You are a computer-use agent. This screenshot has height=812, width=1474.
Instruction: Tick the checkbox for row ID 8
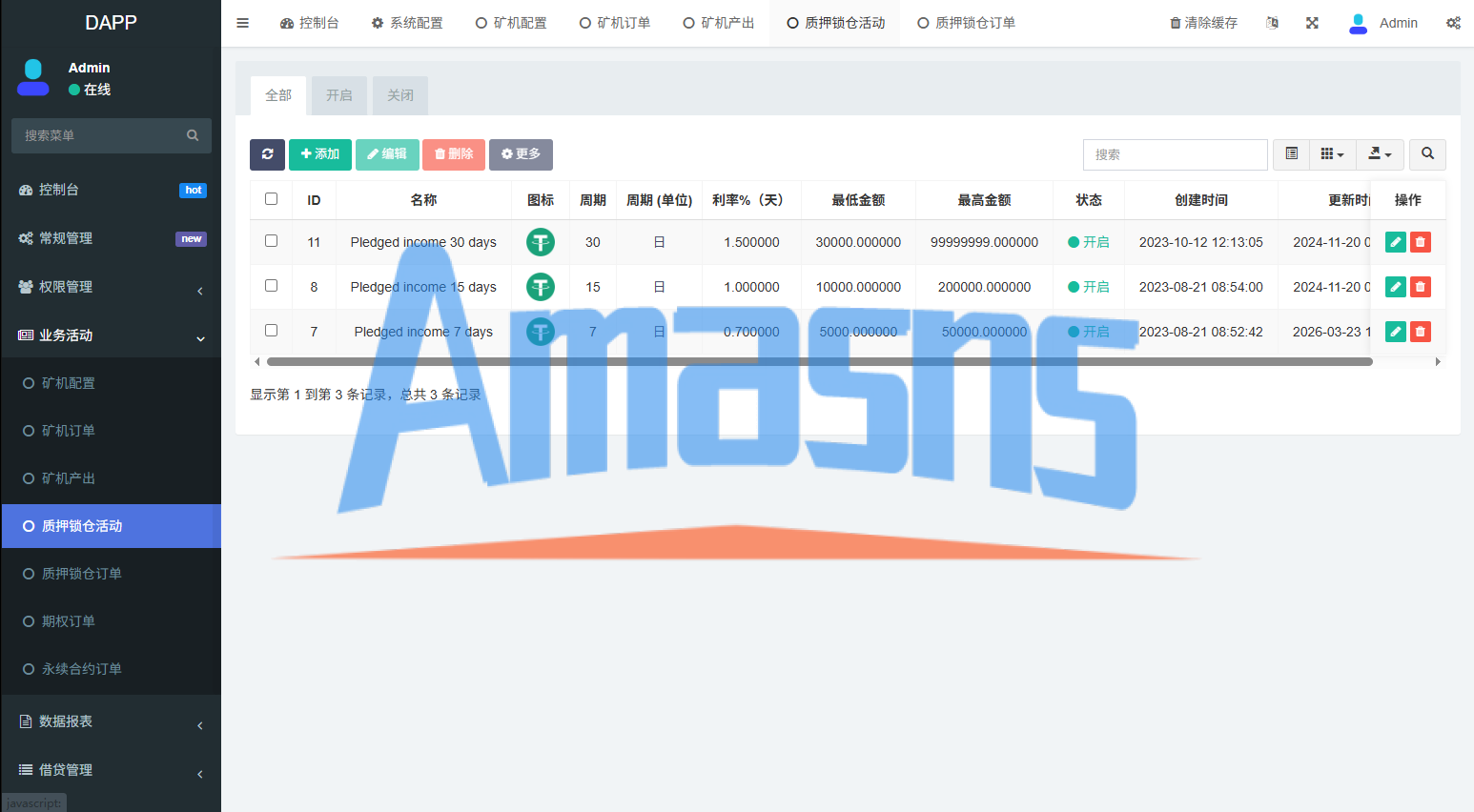point(271,286)
